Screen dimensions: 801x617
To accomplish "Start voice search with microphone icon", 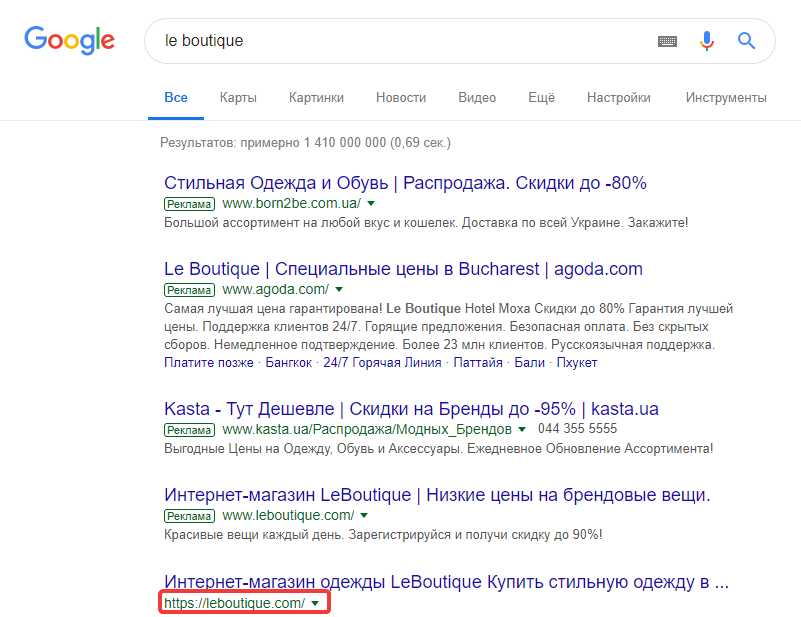I will tap(707, 41).
